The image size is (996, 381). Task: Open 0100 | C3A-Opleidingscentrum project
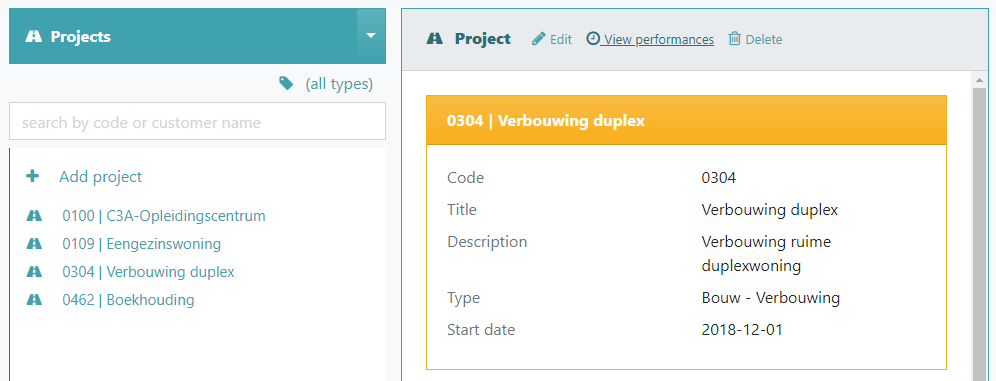(x=164, y=216)
